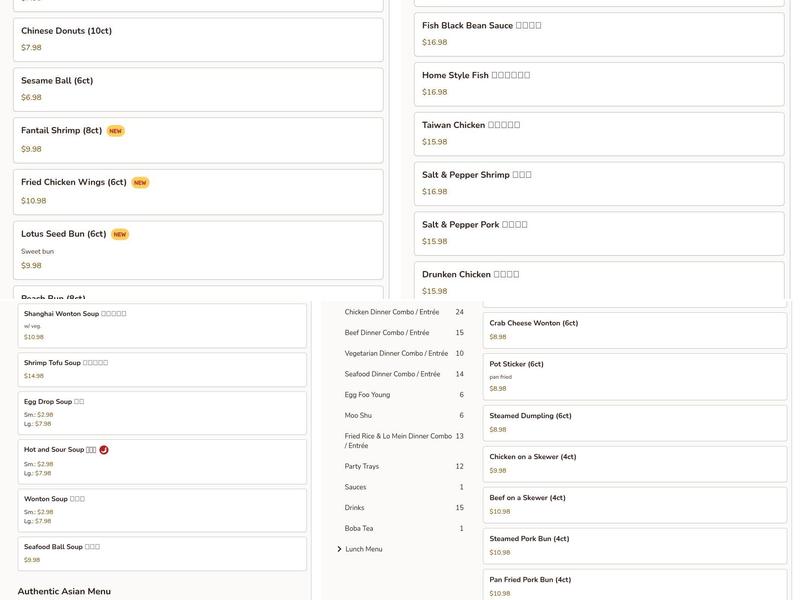800x600 pixels.
Task: Select the Taiwan Chicken dish
Action: [598, 133]
